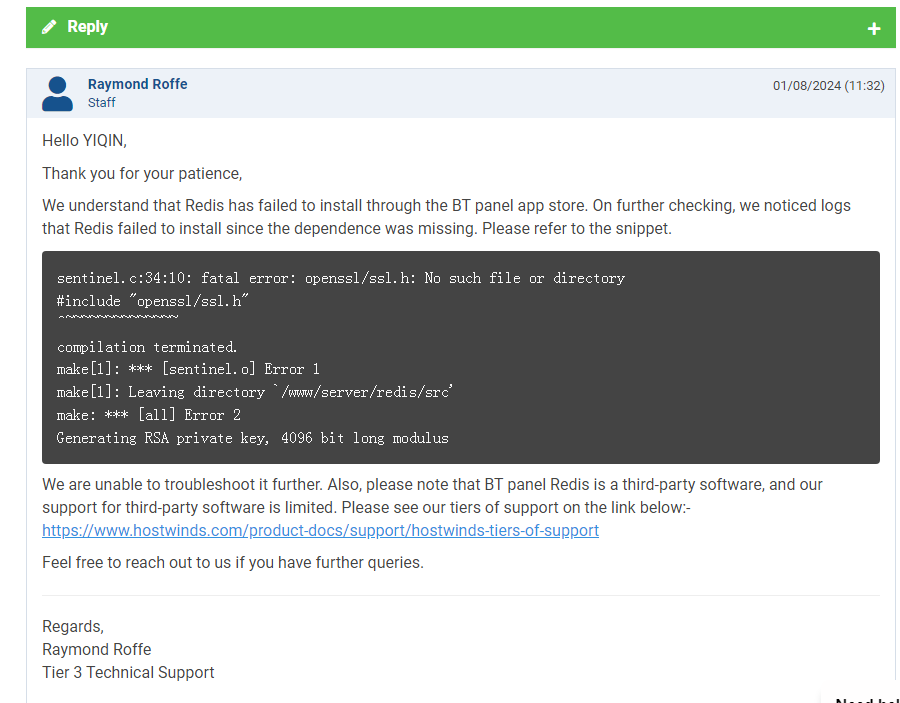Click the Generating RSA private key line
Viewport: 900px width, 703px height.
click(252, 438)
